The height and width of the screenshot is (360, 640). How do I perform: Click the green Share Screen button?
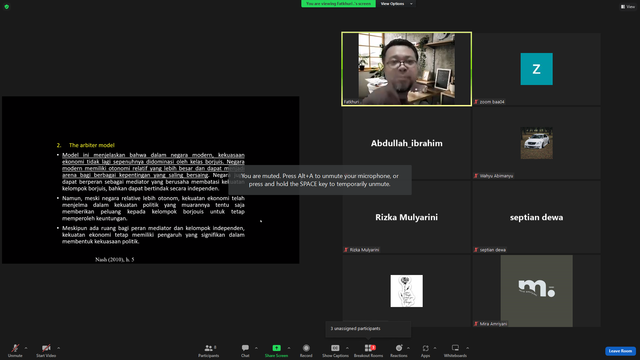point(276,350)
